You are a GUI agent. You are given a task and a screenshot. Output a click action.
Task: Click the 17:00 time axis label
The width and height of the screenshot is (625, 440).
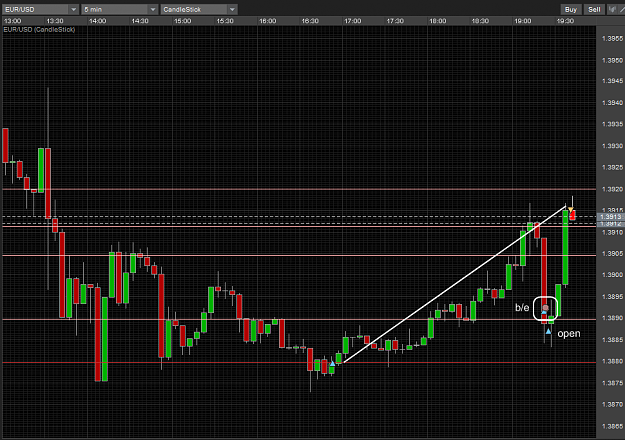352,21
